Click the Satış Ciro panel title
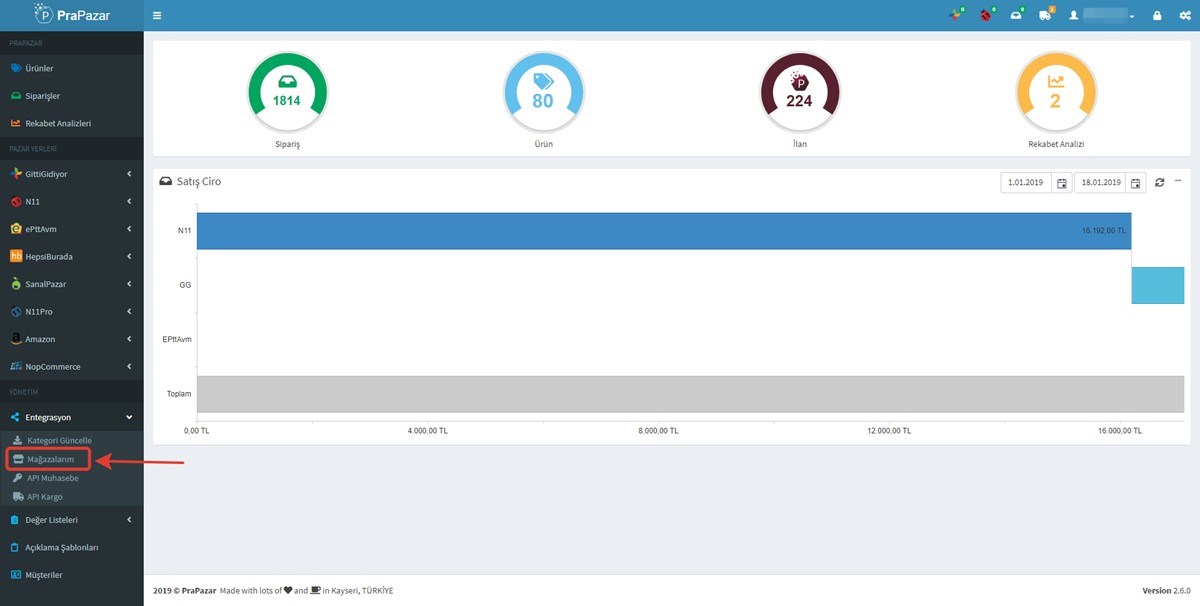 (198, 182)
